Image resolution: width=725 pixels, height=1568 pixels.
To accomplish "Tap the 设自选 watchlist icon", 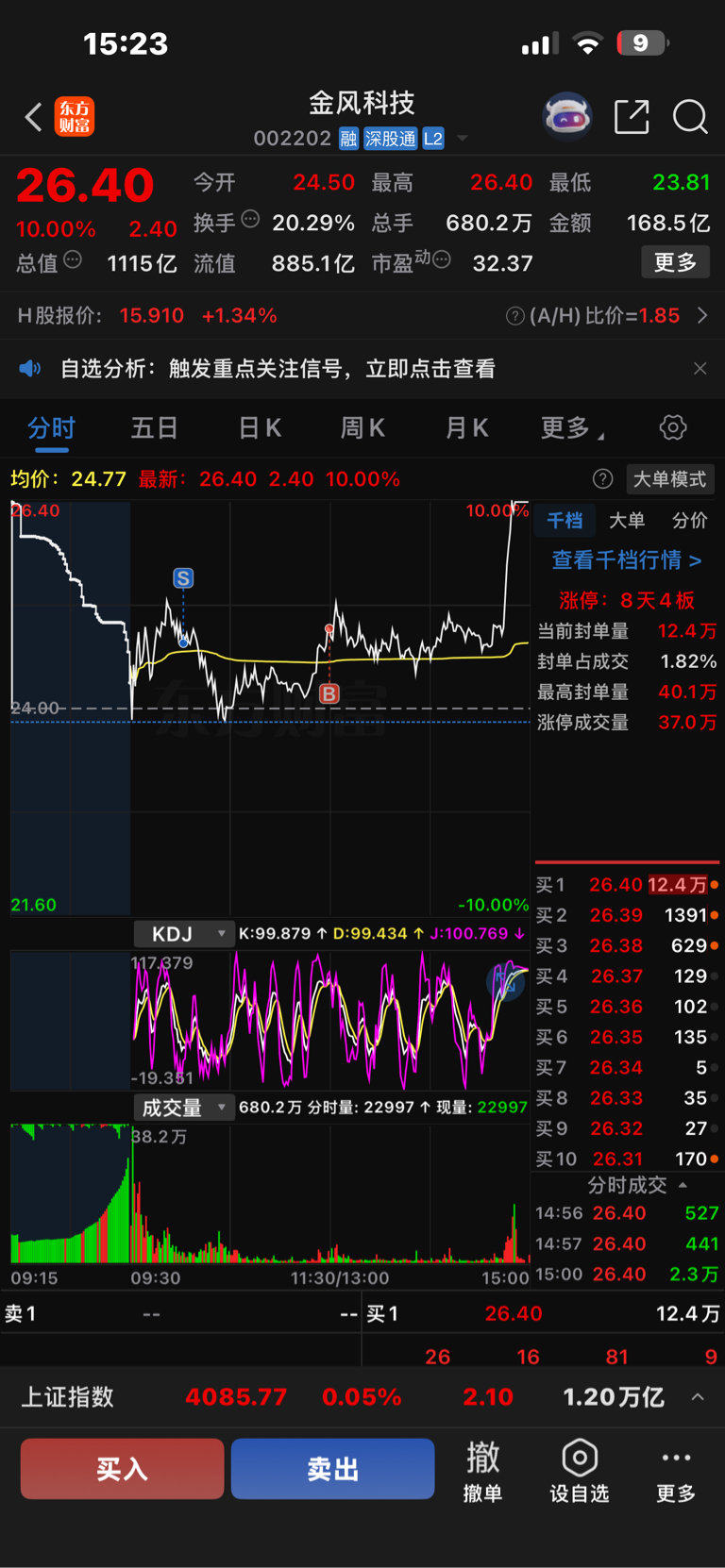I will click(x=580, y=1472).
